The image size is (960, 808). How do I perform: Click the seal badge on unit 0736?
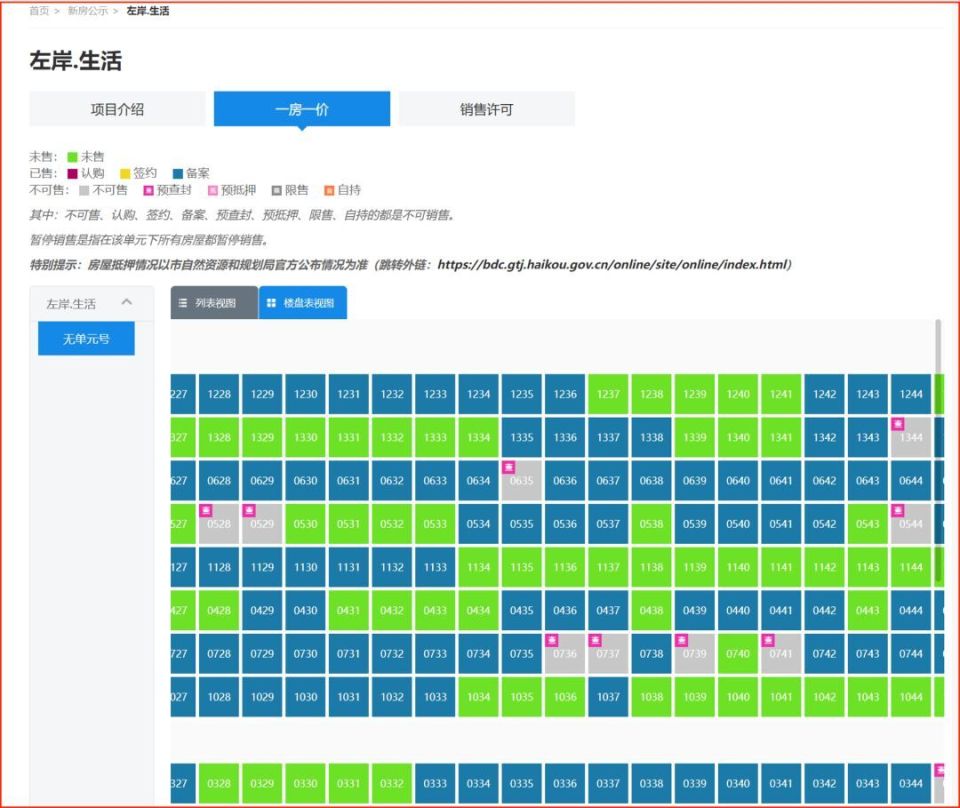click(x=551, y=639)
